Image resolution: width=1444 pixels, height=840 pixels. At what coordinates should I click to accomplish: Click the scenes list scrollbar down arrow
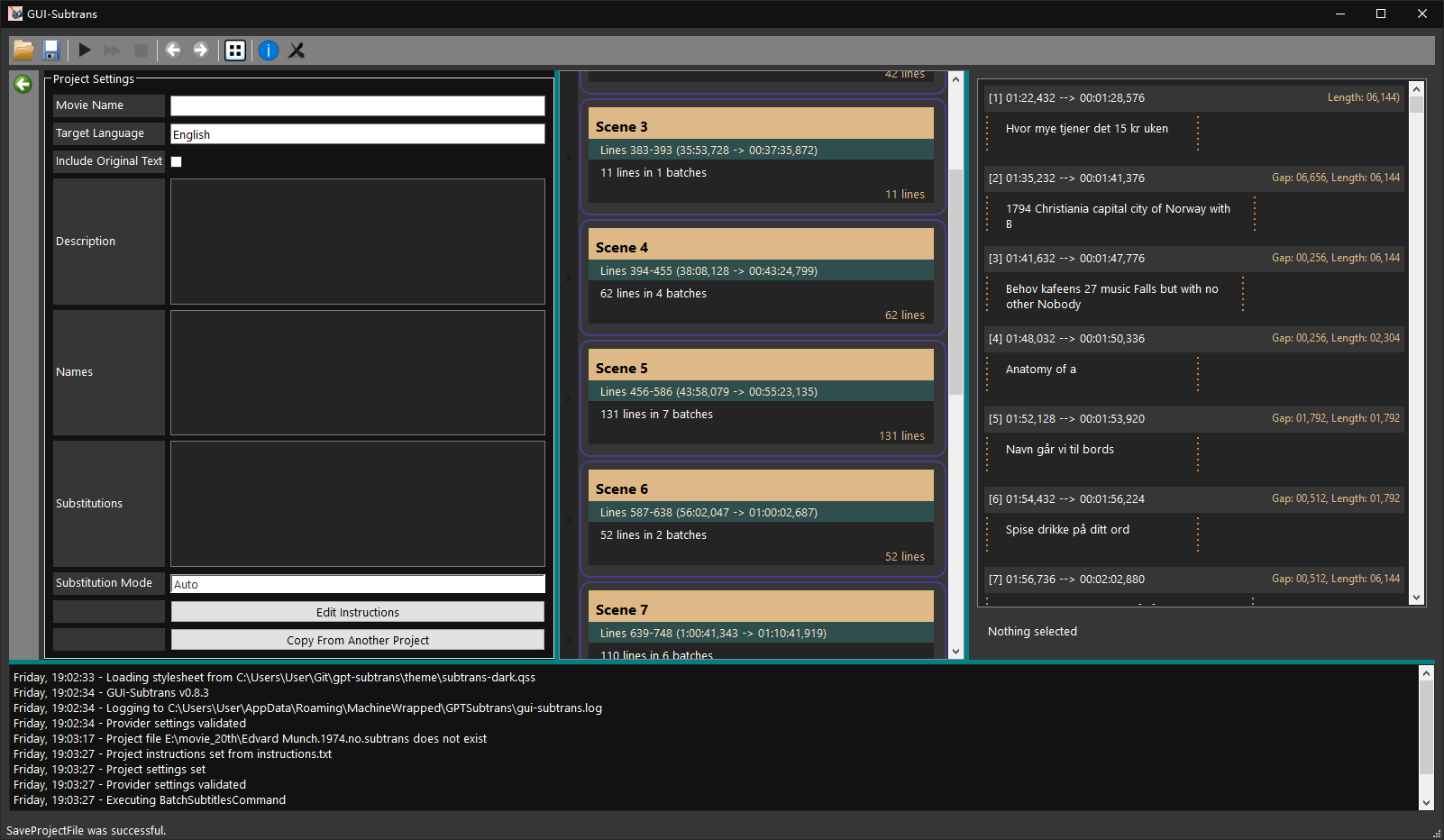[x=955, y=651]
